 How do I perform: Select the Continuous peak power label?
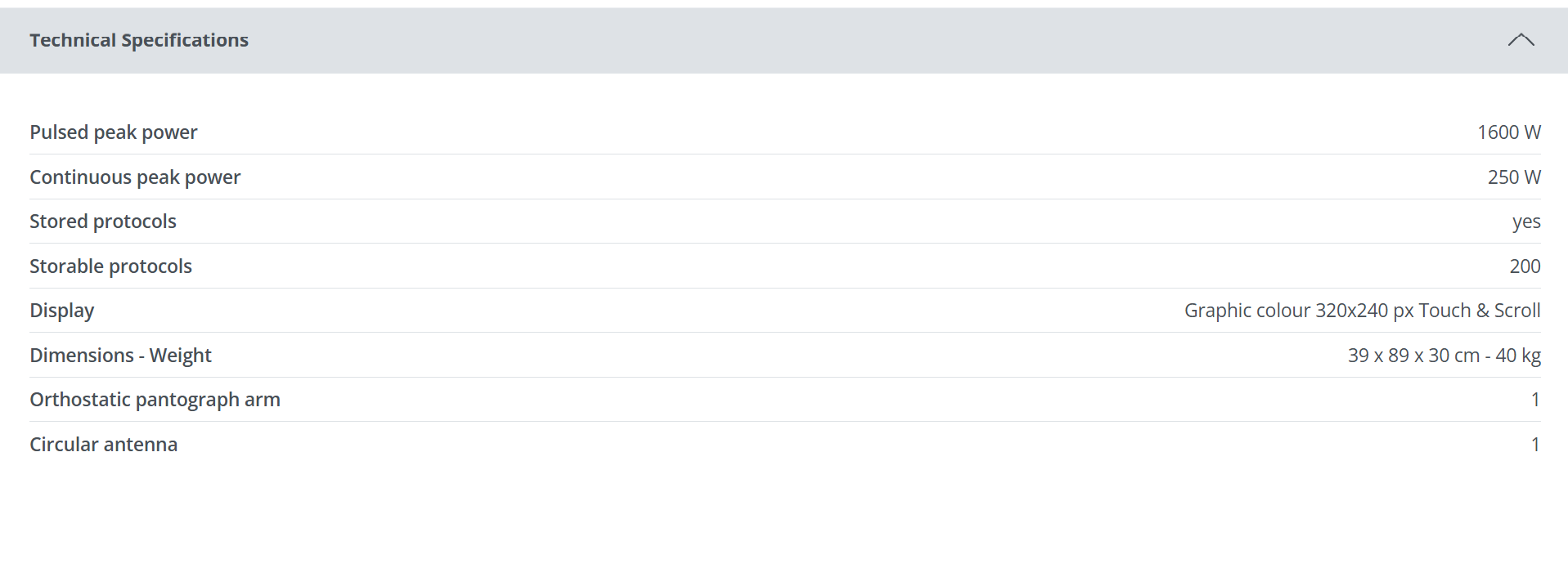point(135,177)
